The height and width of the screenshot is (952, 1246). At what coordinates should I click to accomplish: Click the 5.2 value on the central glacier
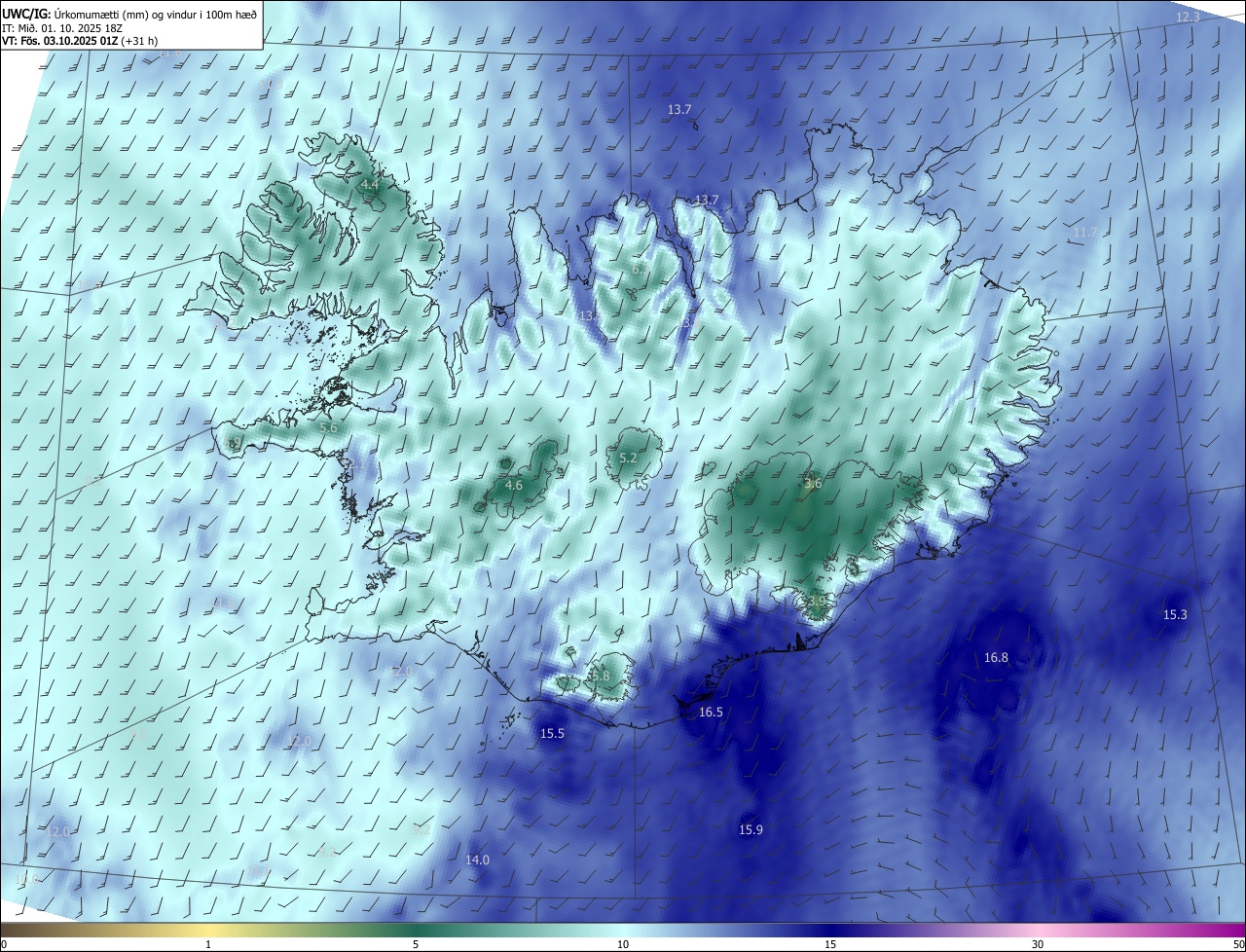[x=628, y=458]
